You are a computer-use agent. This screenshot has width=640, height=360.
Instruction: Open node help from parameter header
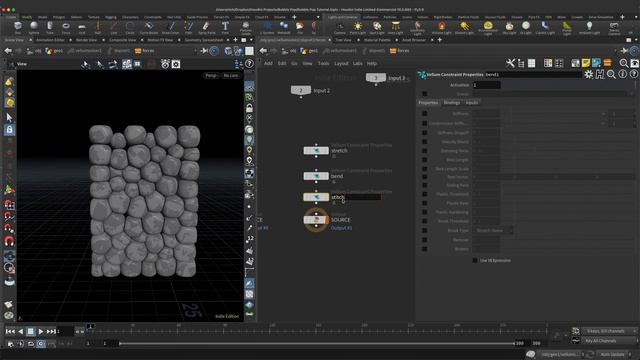tap(633, 74)
